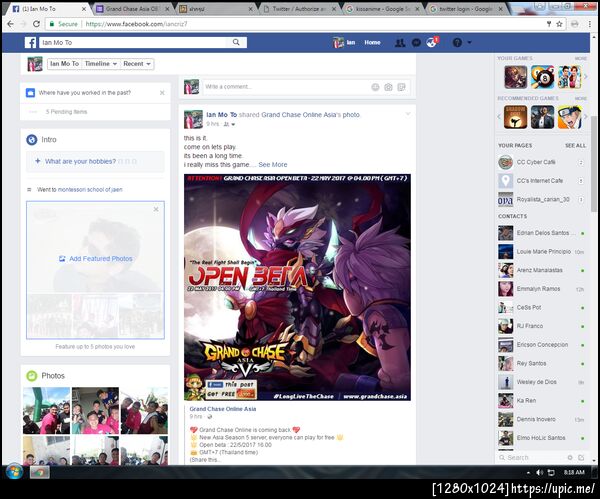
Task: Click chat Search field
Action: [532, 458]
